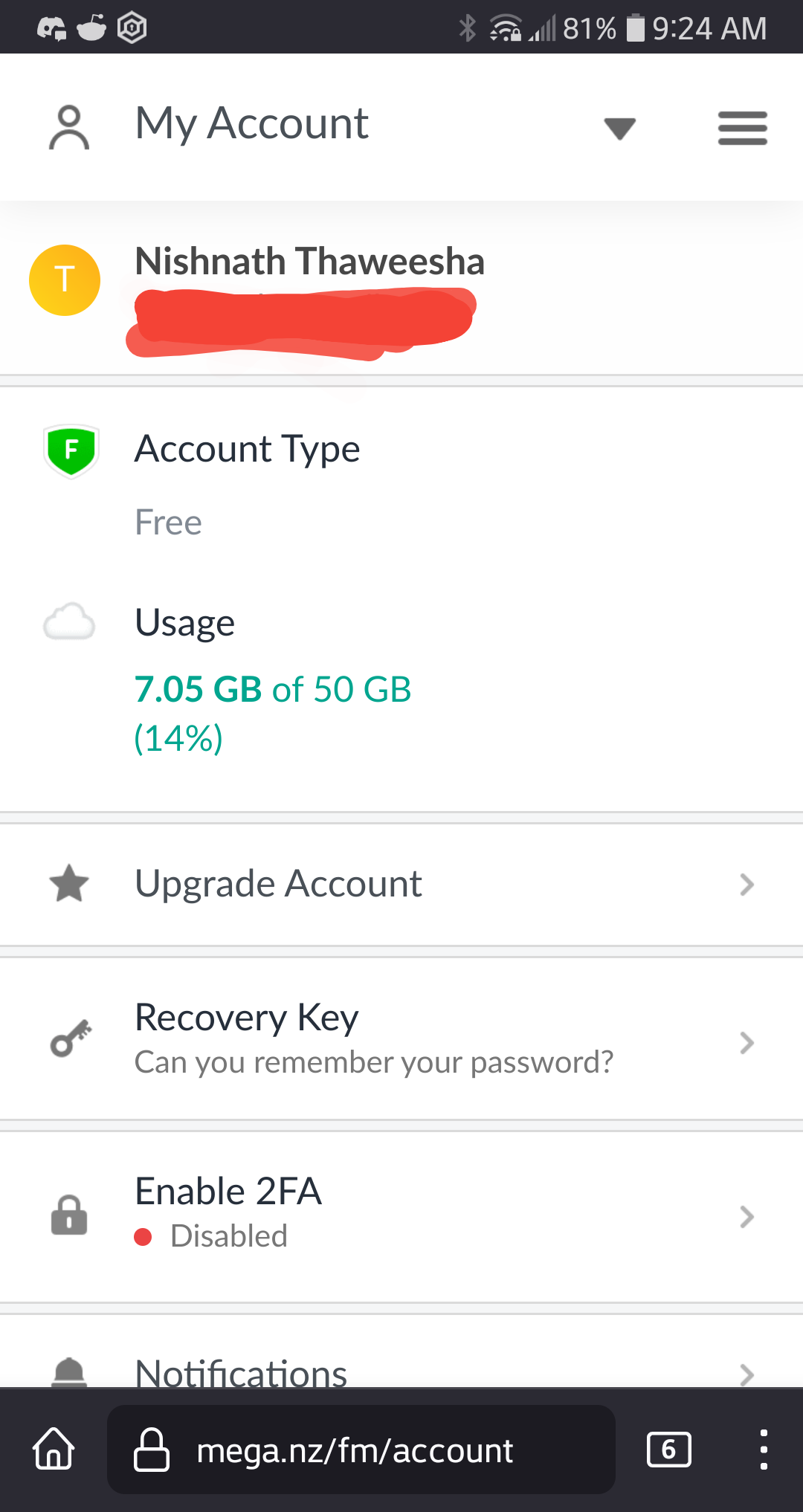Click the My Account person icon
Image resolution: width=803 pixels, height=1512 pixels.
(69, 128)
